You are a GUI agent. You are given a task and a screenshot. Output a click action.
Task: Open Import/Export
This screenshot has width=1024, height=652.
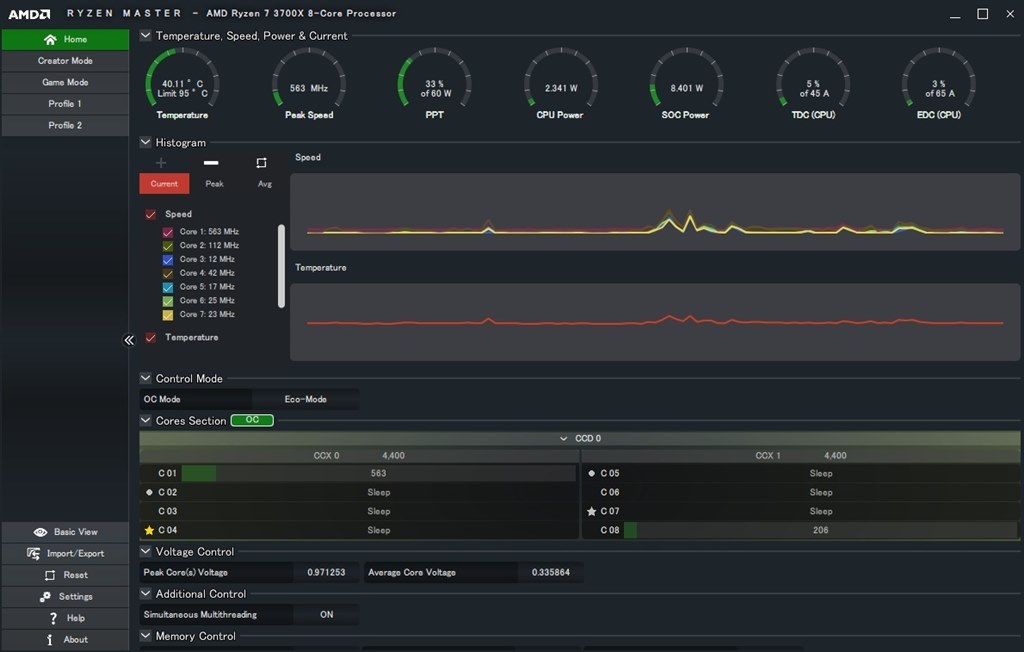(65, 553)
